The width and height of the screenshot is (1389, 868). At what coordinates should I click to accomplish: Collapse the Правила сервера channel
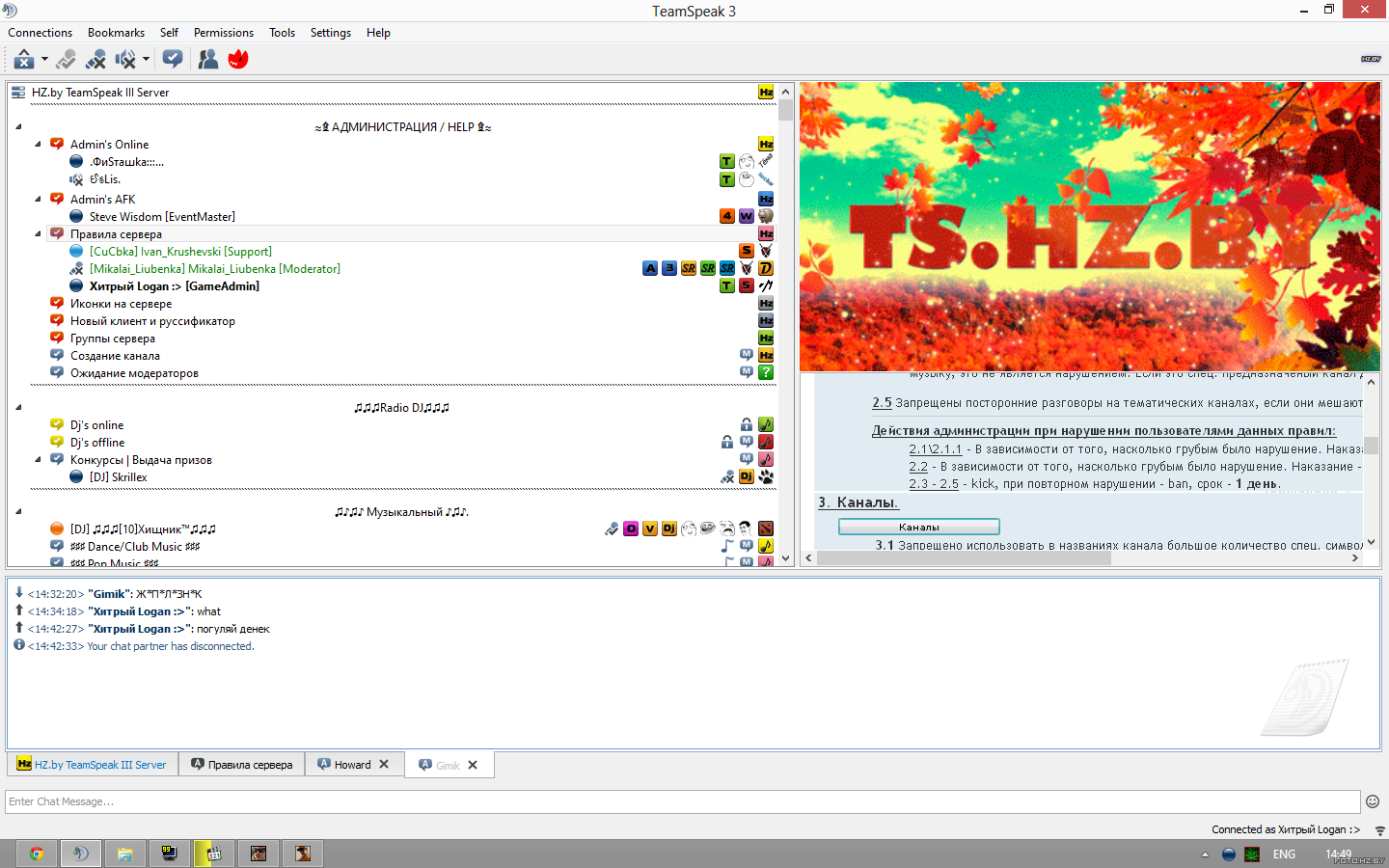click(x=38, y=234)
